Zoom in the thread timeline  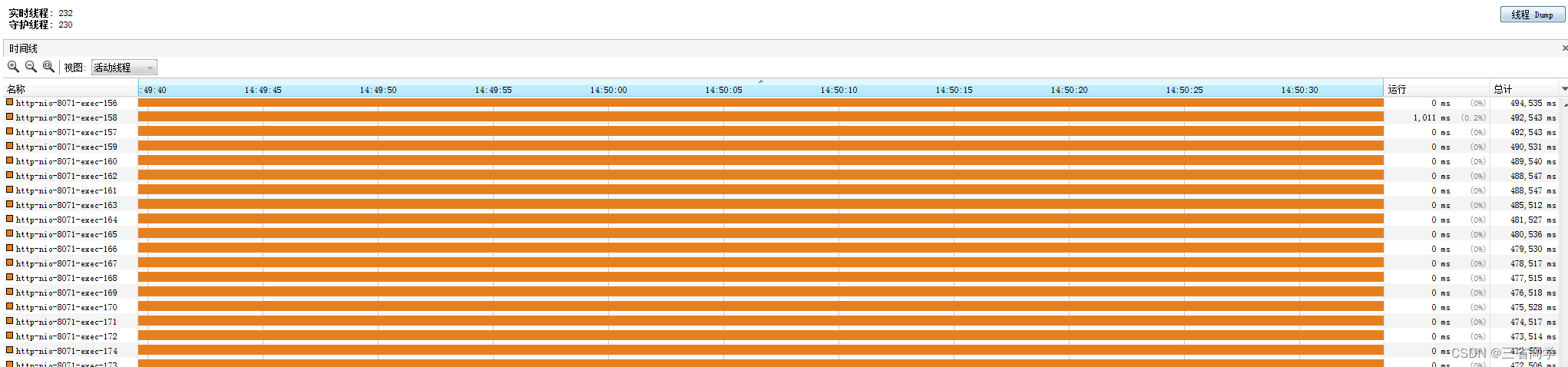coord(14,68)
